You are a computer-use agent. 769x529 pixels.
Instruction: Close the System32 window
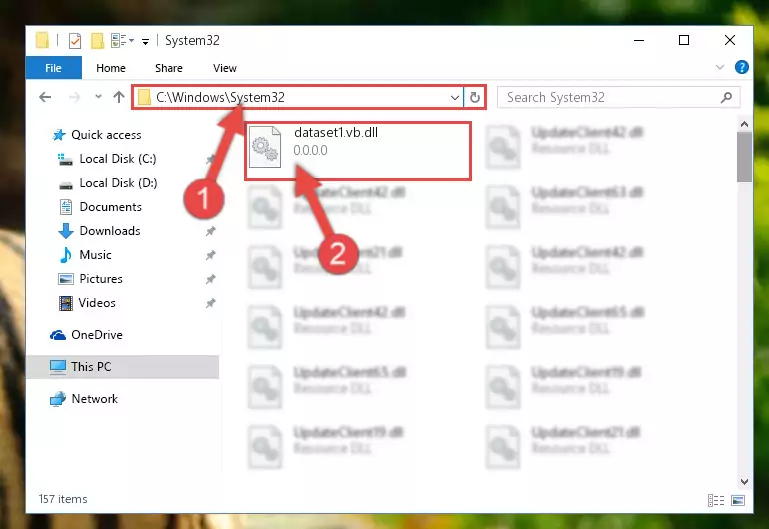tap(730, 40)
